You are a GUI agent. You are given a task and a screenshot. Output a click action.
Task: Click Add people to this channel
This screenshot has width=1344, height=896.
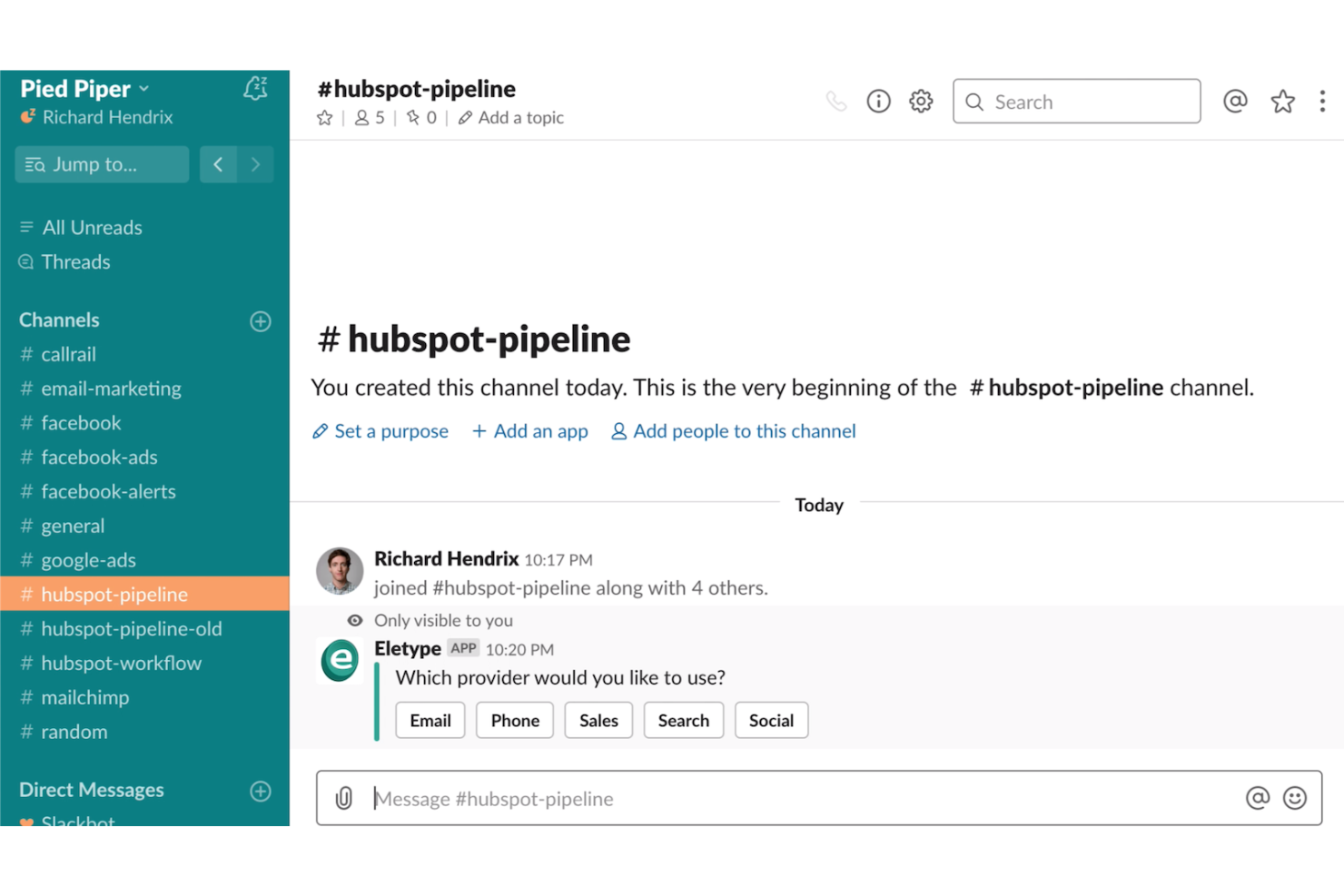734,431
